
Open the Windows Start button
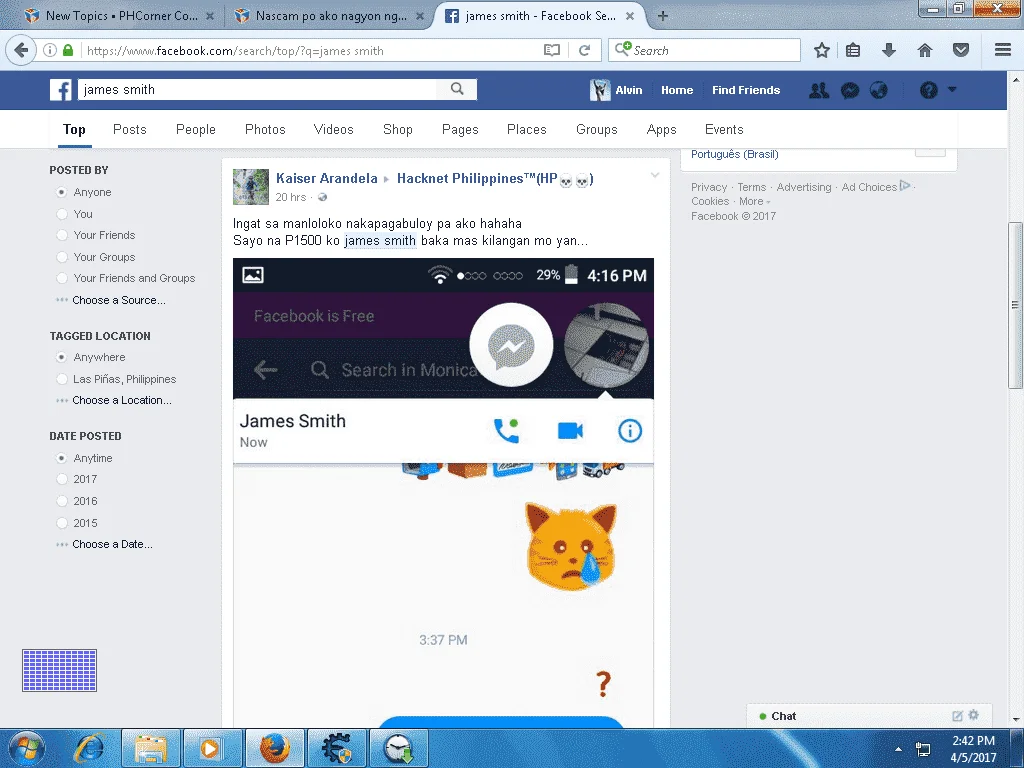coord(26,748)
